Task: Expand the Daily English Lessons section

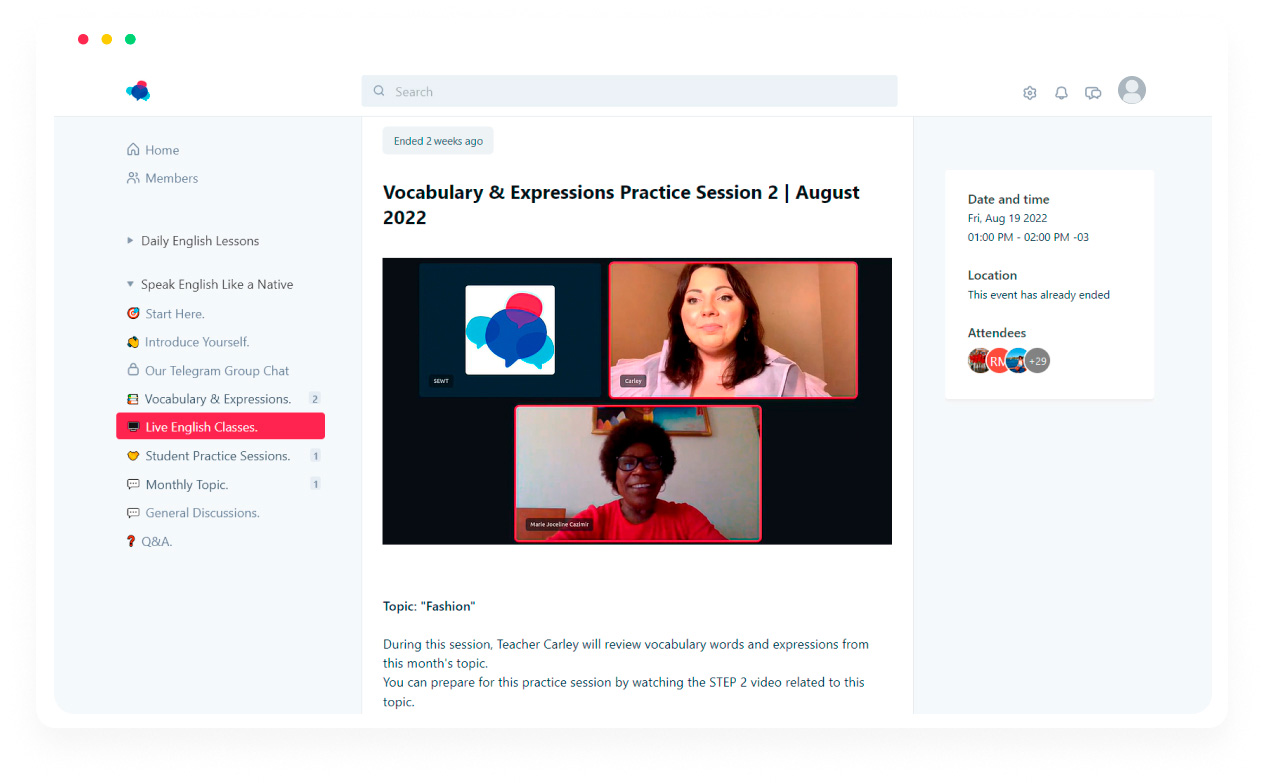Action: 130,241
